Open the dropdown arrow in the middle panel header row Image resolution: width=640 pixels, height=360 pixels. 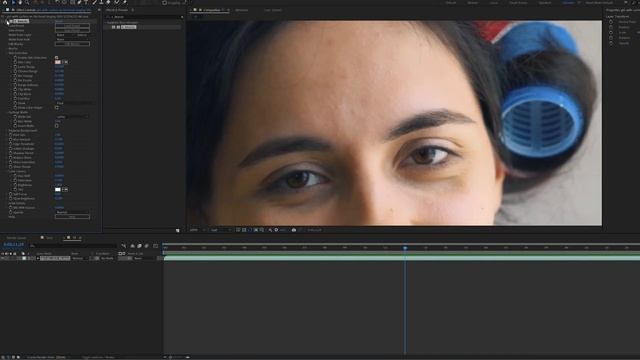pos(182,17)
